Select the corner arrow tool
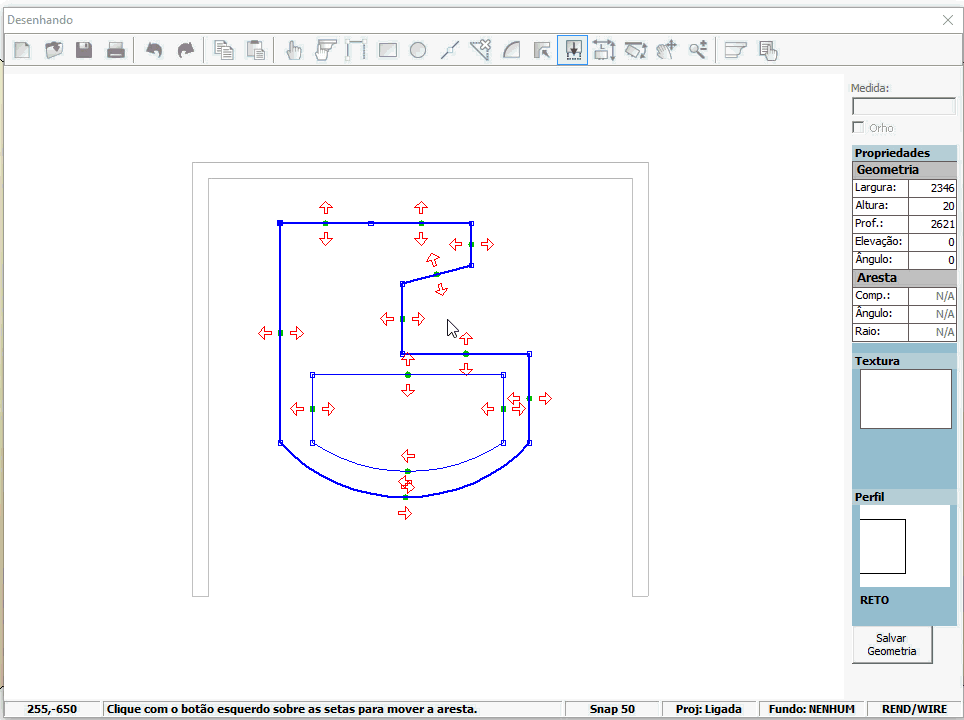The image size is (964, 720). (x=542, y=50)
